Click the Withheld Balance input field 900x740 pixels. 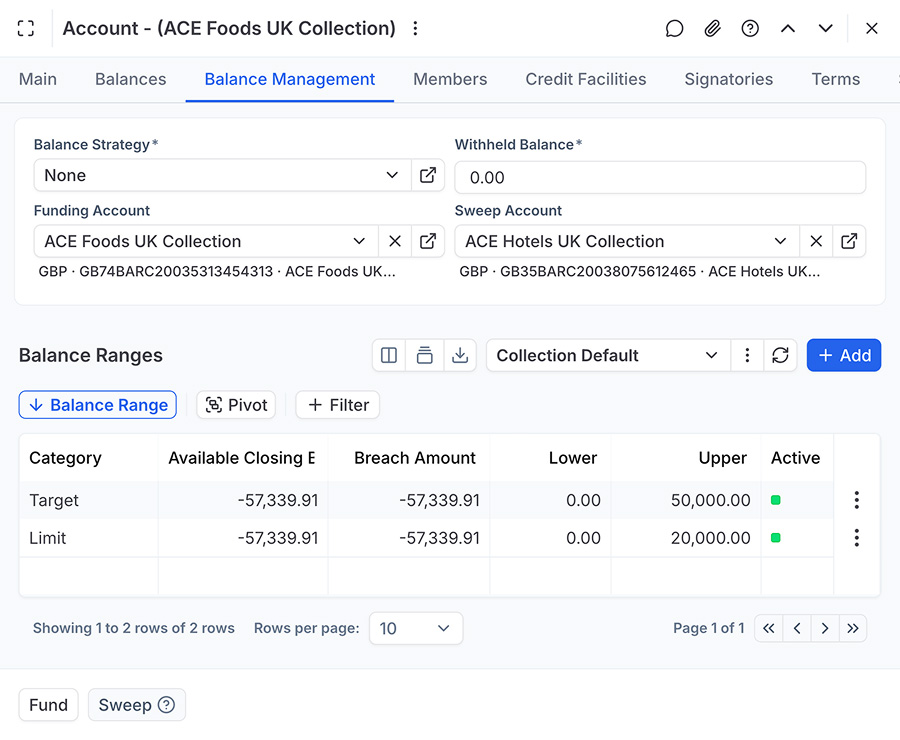point(660,177)
